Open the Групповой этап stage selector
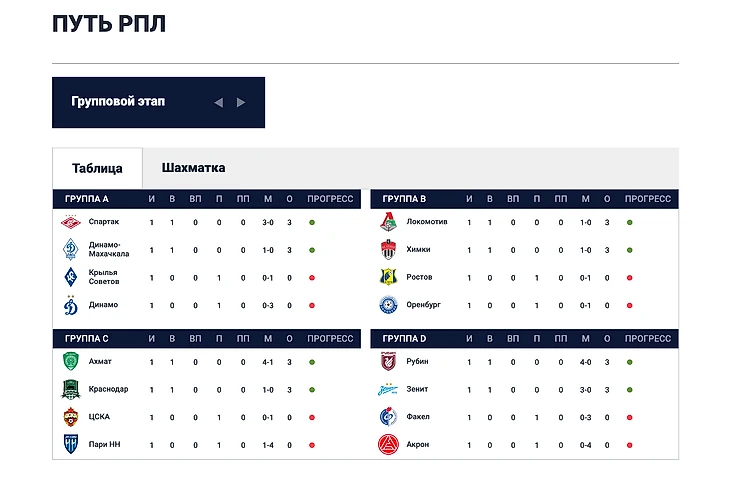The width and height of the screenshot is (730, 479). point(119,102)
